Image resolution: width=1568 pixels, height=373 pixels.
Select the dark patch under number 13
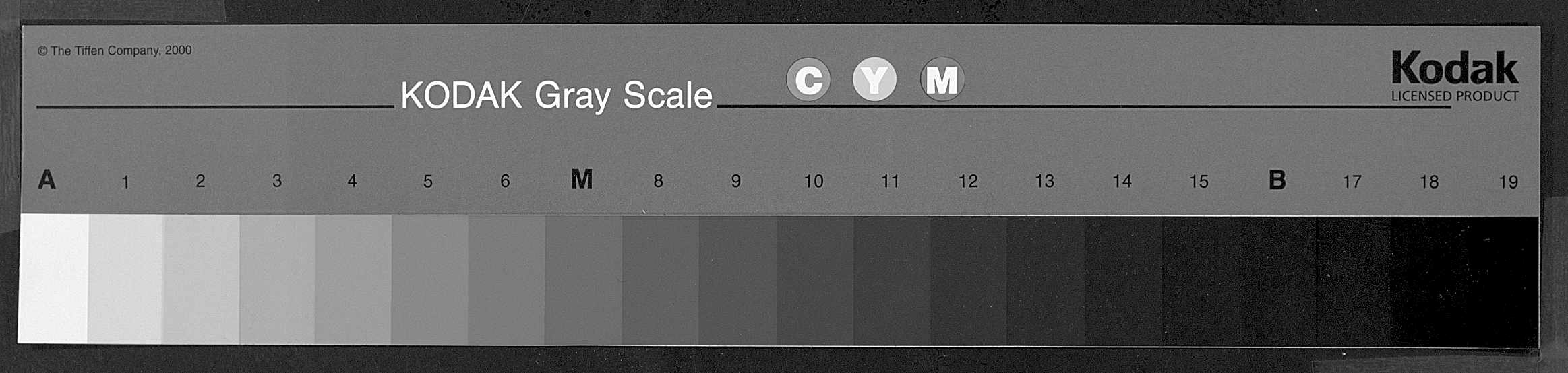click(x=1046, y=280)
